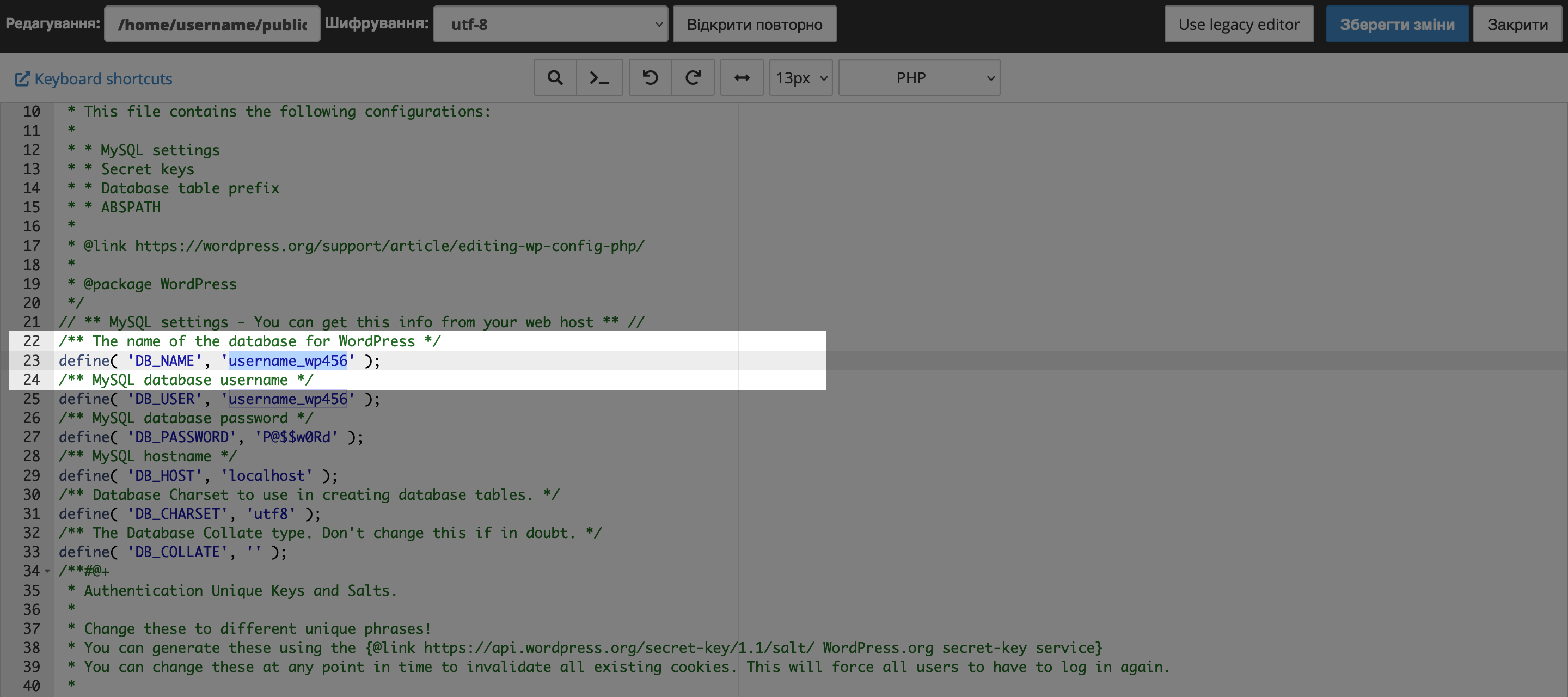This screenshot has width=1568, height=697.
Task: Click line number 10 in gutter
Action: click(x=32, y=112)
